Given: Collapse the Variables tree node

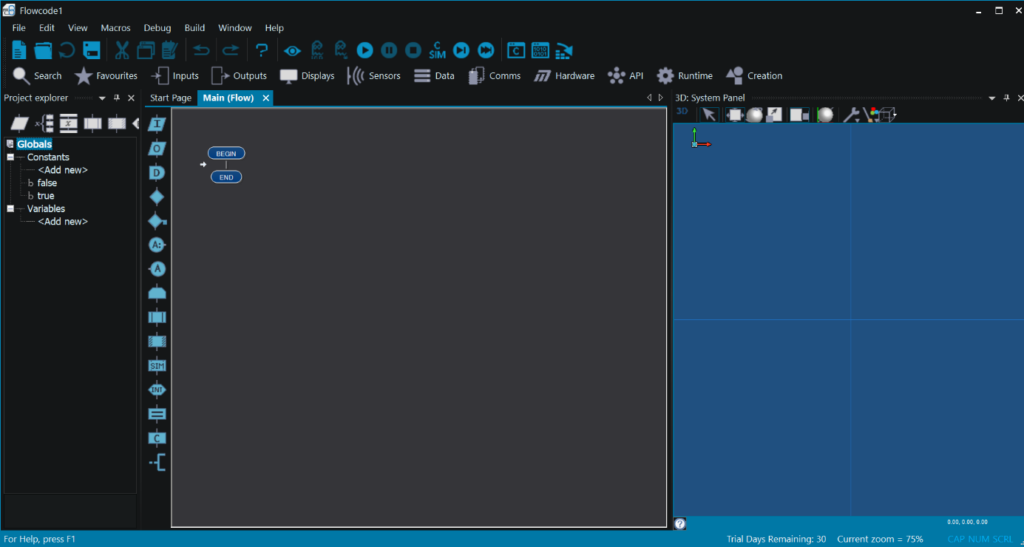Looking at the screenshot, I should (x=10, y=209).
